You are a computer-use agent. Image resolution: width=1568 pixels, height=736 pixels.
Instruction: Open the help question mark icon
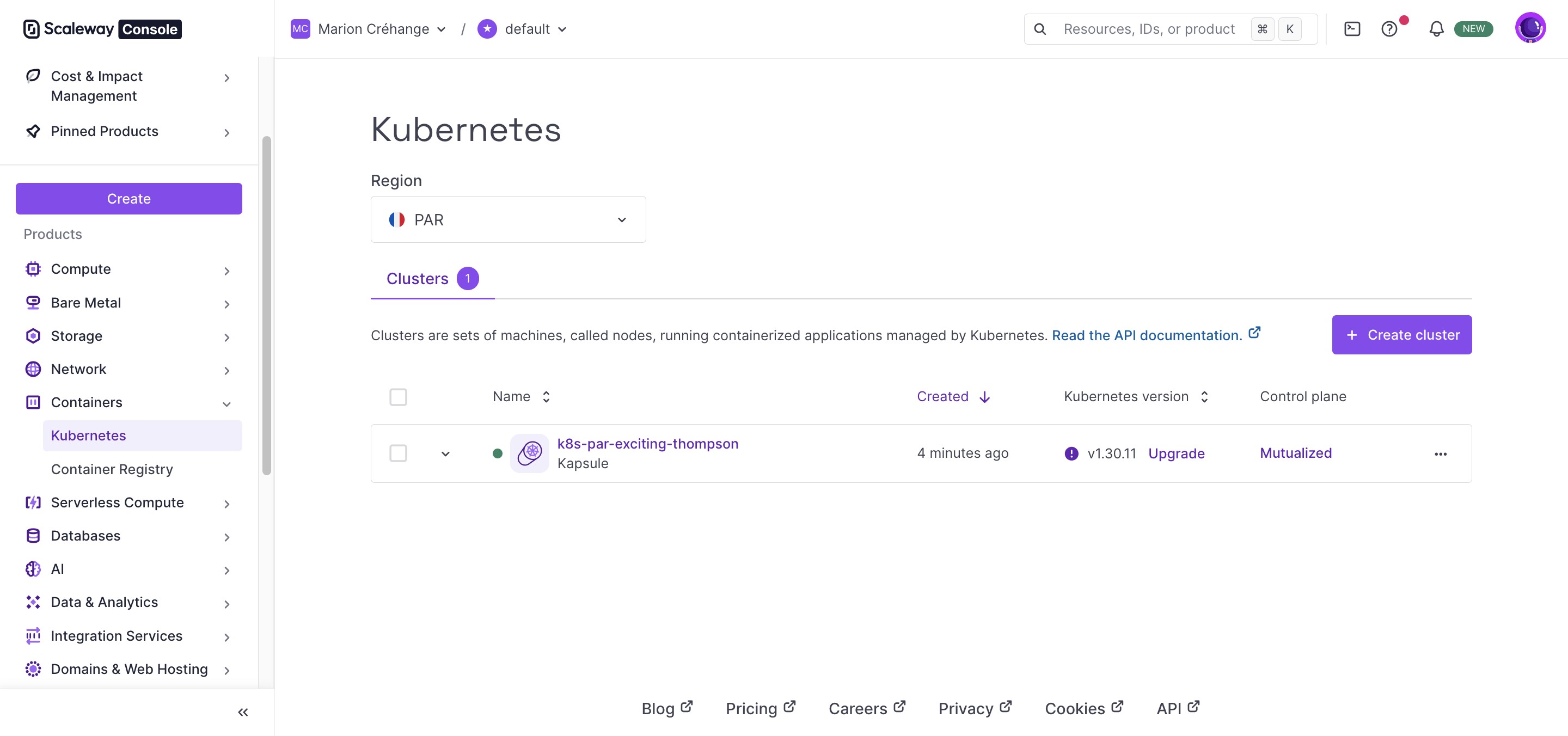pyautogui.click(x=1389, y=29)
